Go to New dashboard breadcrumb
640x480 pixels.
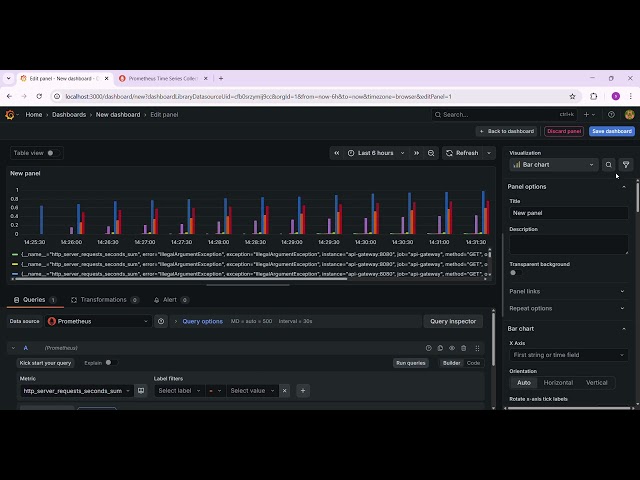118,115
